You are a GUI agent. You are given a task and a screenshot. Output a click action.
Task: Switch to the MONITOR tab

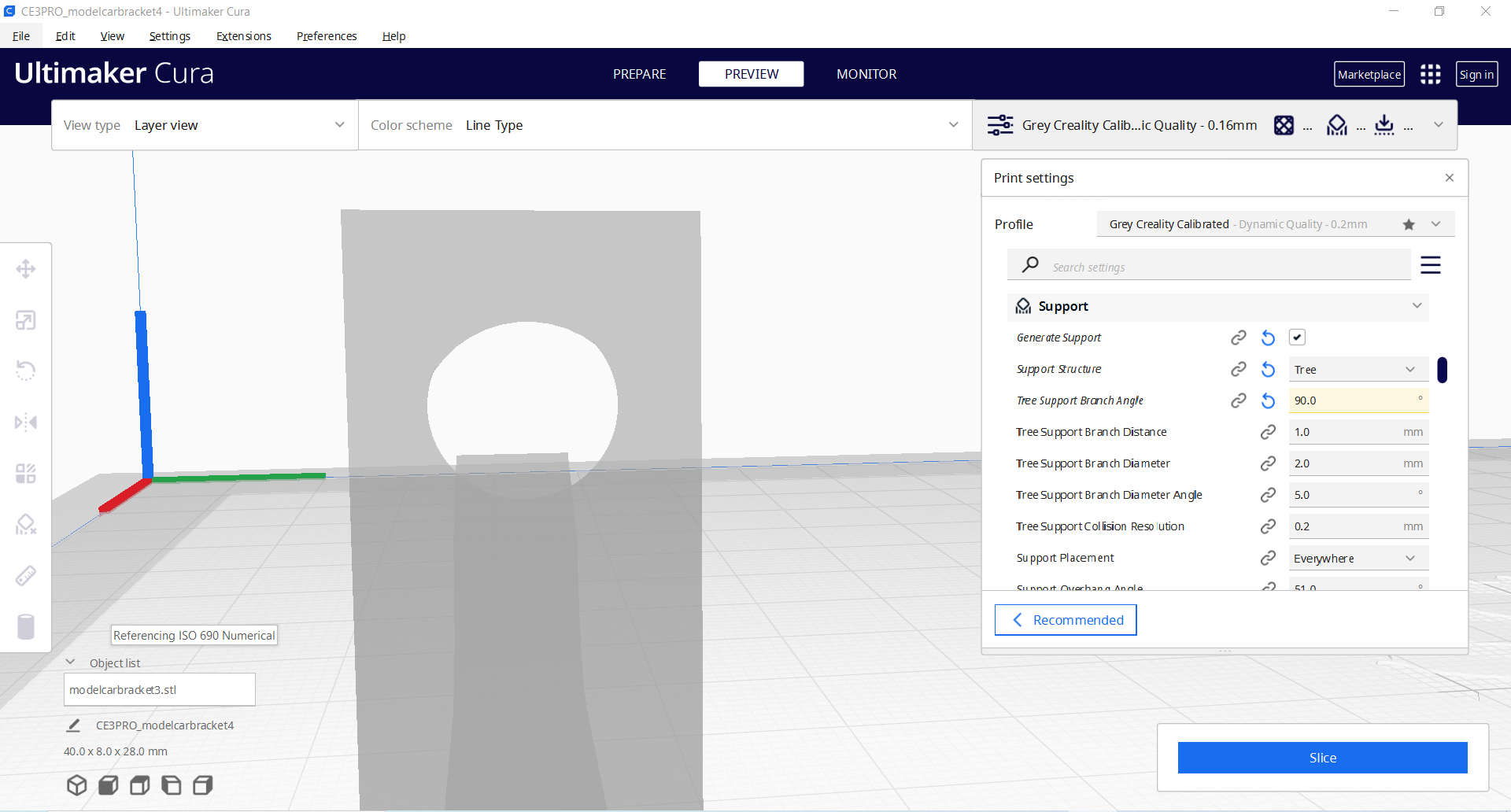point(866,74)
